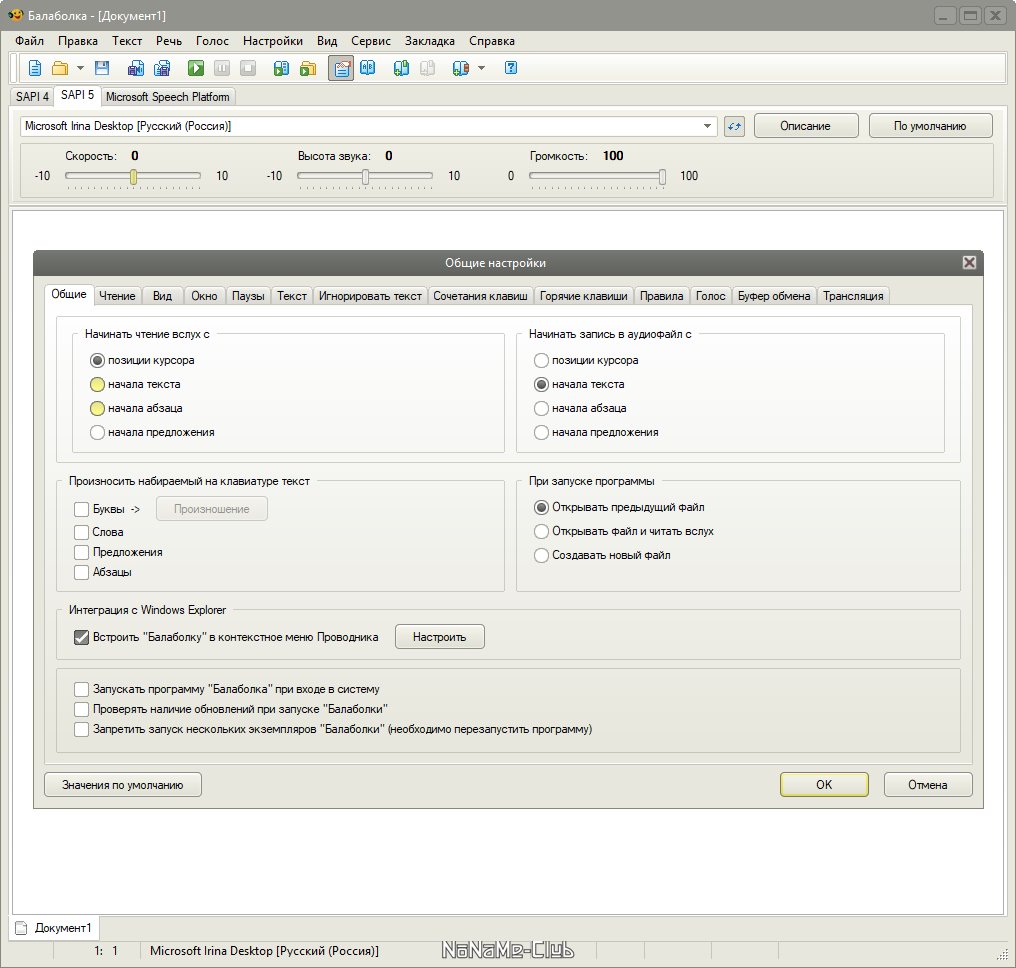Click the folder icon with green play arrow
Screen dimensions: 1016x968
(308, 68)
